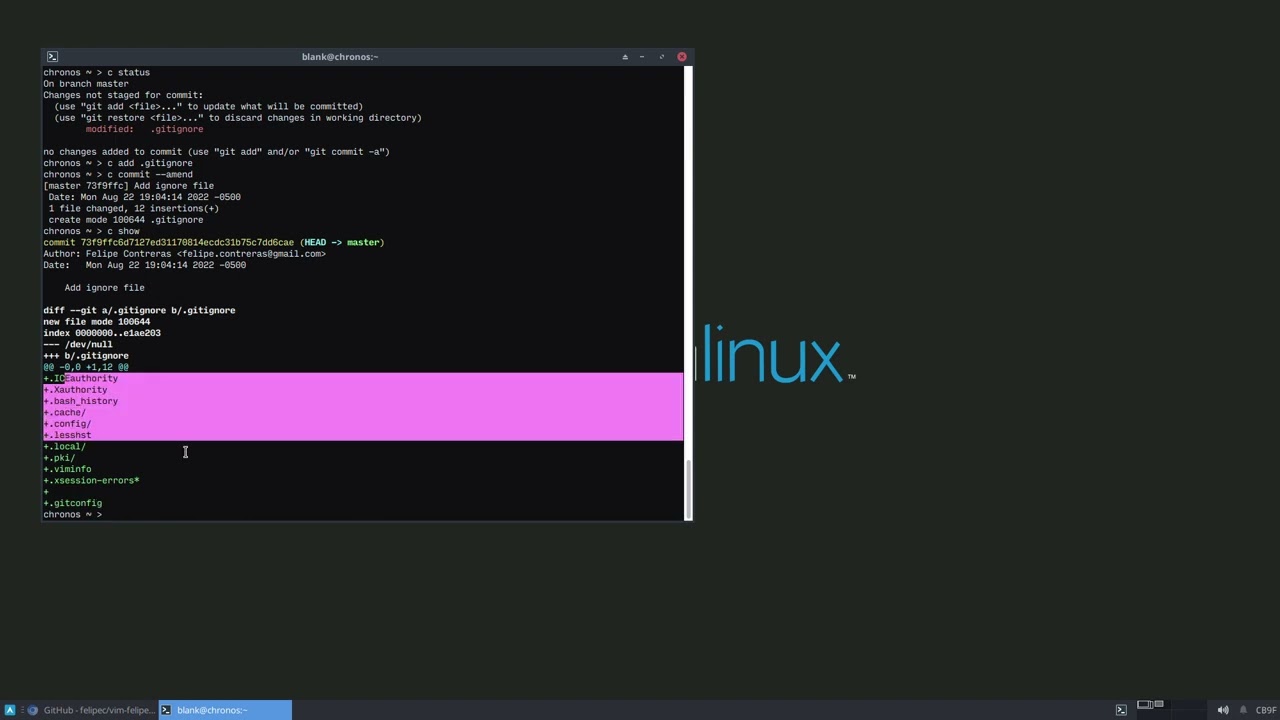This screenshot has width=1280, height=720.
Task: Click the '--- /dev/null' line
Action: point(78,344)
